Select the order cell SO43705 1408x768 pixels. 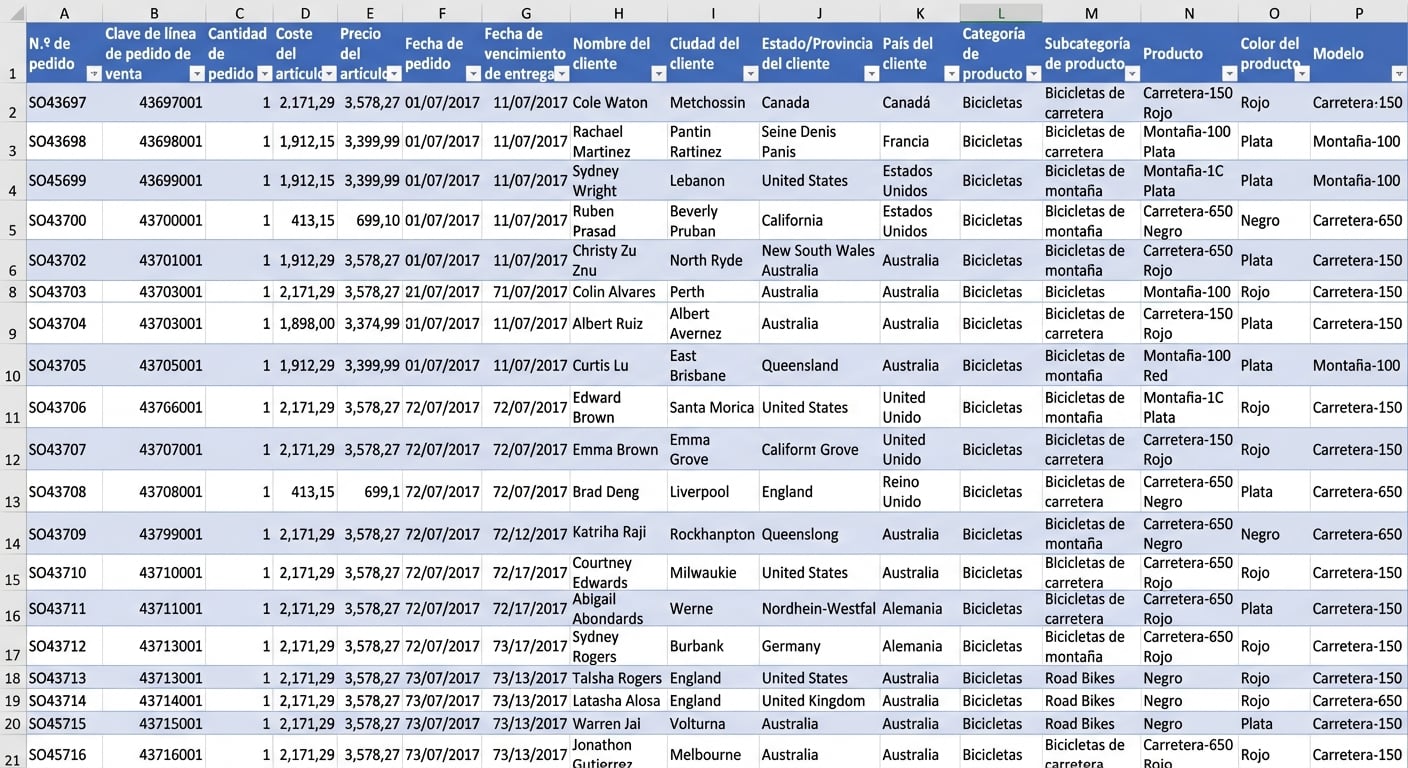tap(64, 365)
